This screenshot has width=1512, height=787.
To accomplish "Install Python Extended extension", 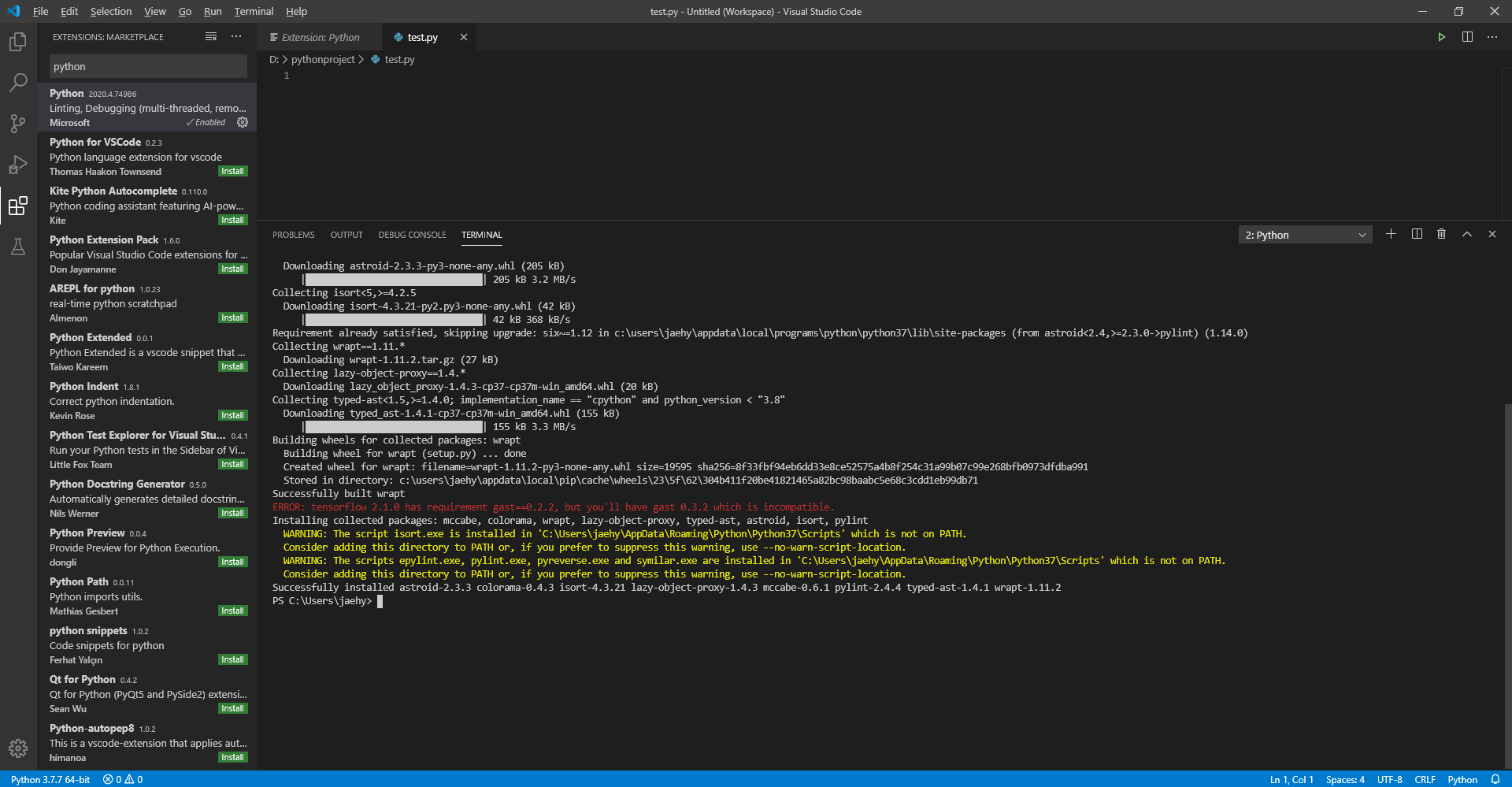I will tap(232, 366).
